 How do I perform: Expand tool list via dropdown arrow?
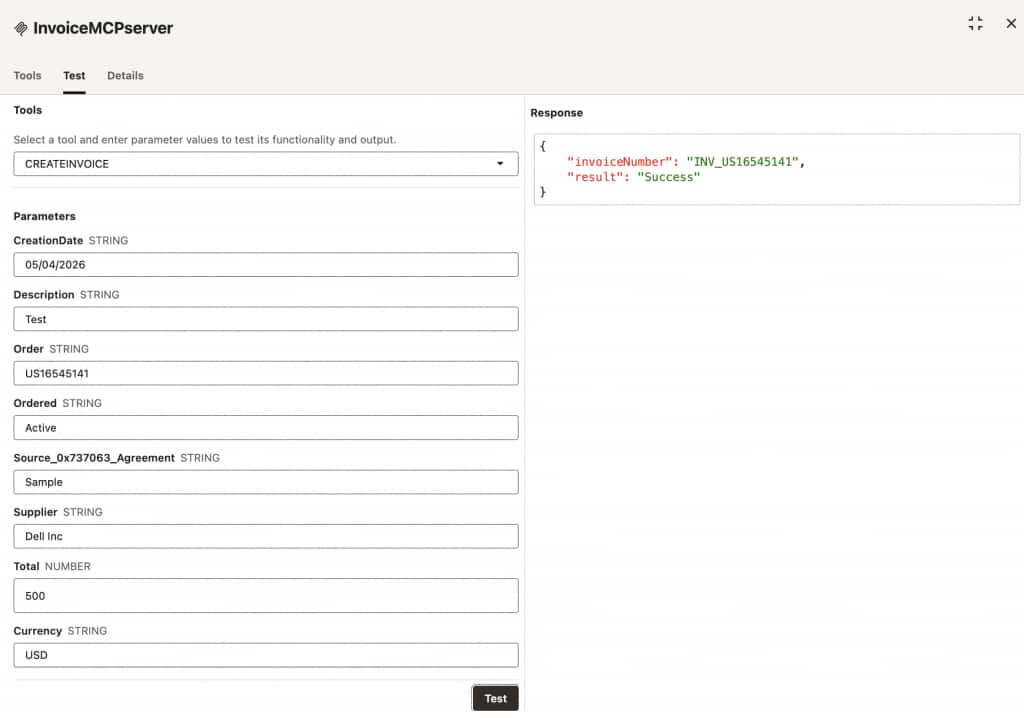pos(500,164)
